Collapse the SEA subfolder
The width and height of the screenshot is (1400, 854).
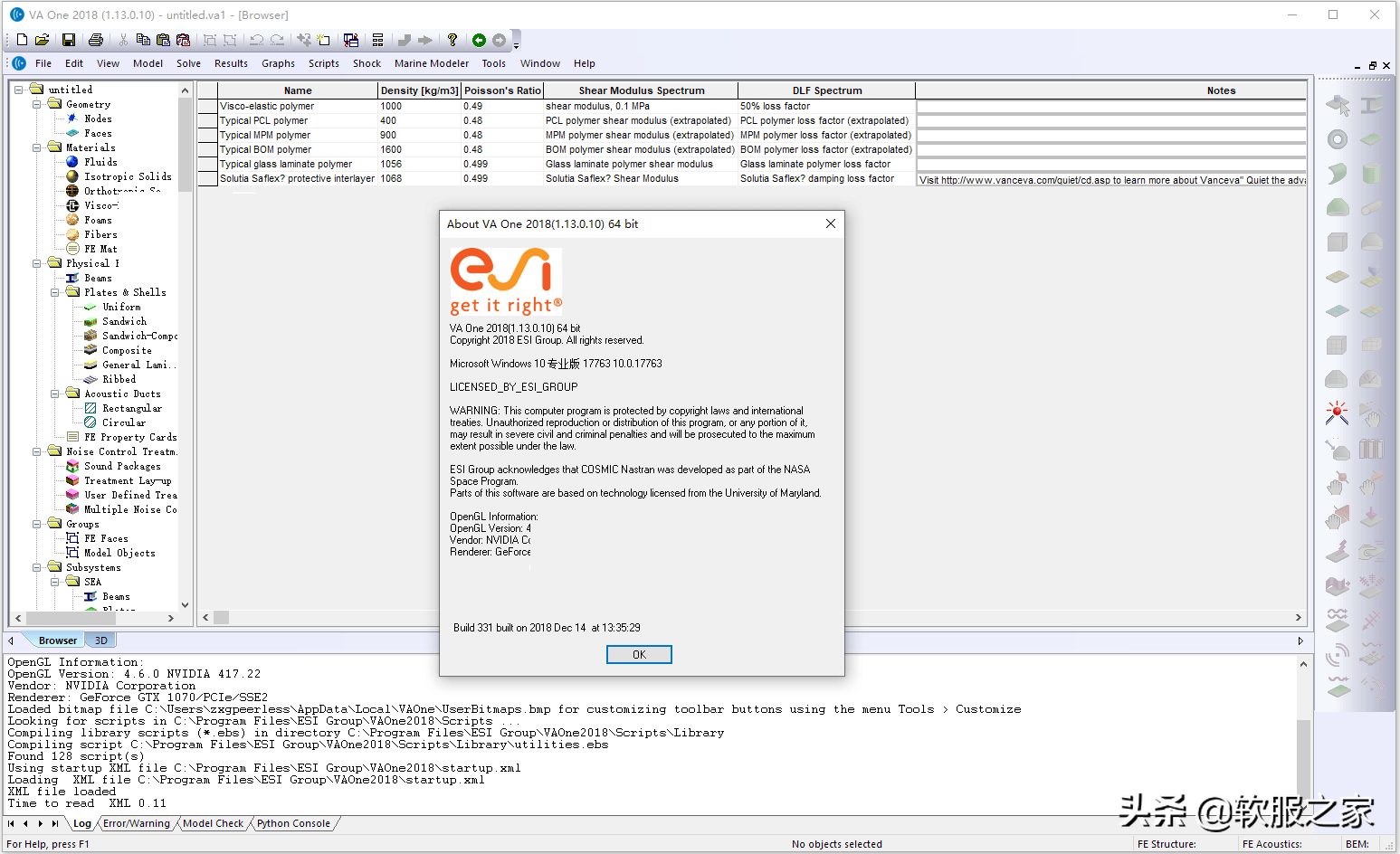(x=54, y=582)
